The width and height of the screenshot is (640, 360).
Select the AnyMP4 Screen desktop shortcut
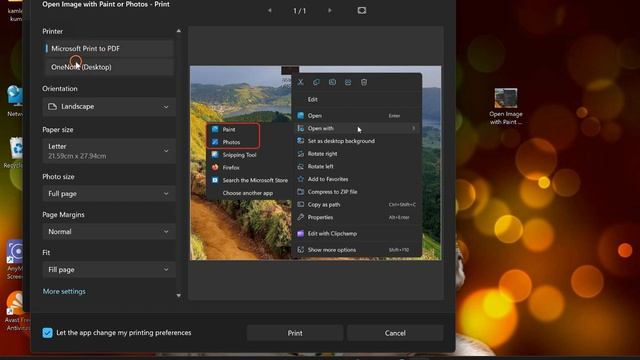pos(15,260)
